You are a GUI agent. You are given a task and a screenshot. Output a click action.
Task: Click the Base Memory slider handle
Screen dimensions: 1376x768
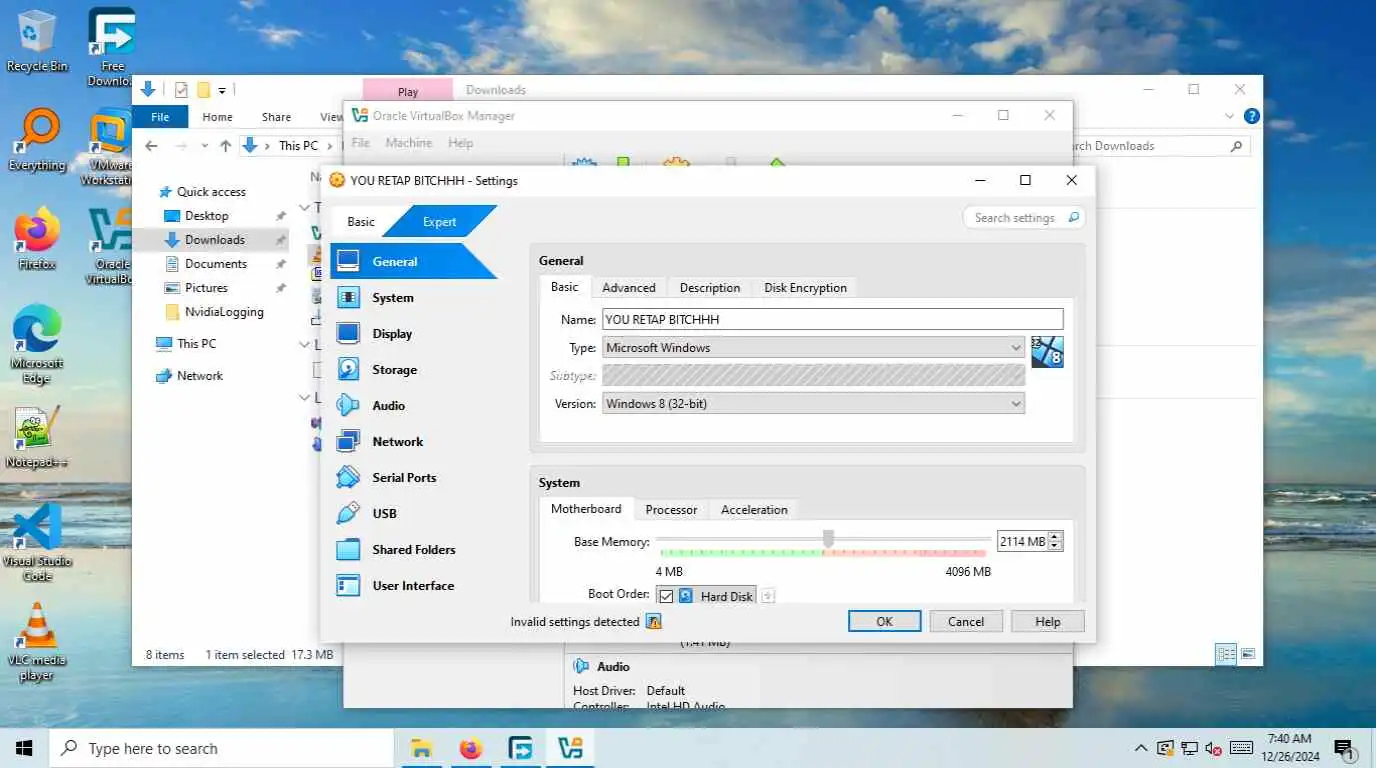tap(828, 539)
